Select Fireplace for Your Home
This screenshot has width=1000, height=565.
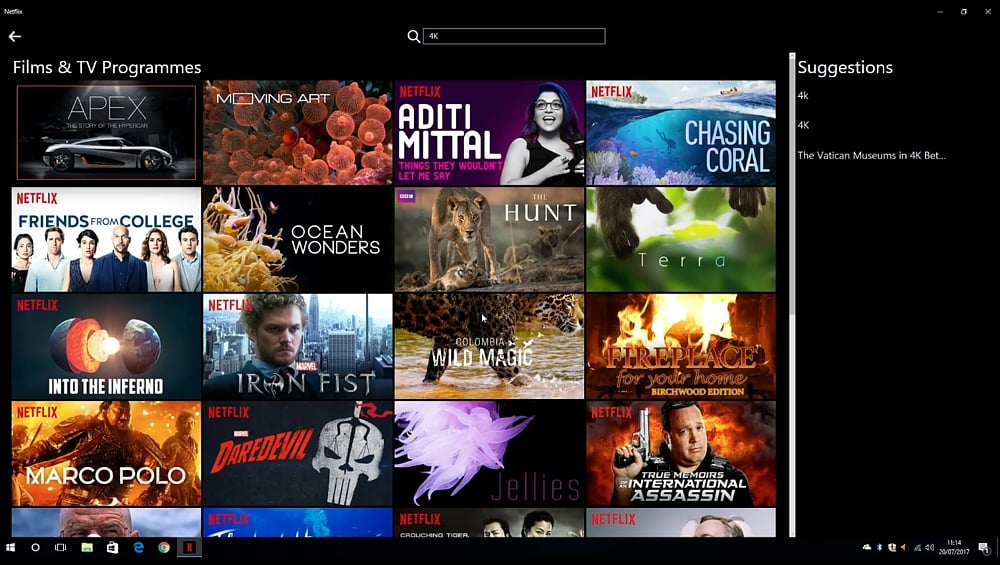(x=681, y=346)
